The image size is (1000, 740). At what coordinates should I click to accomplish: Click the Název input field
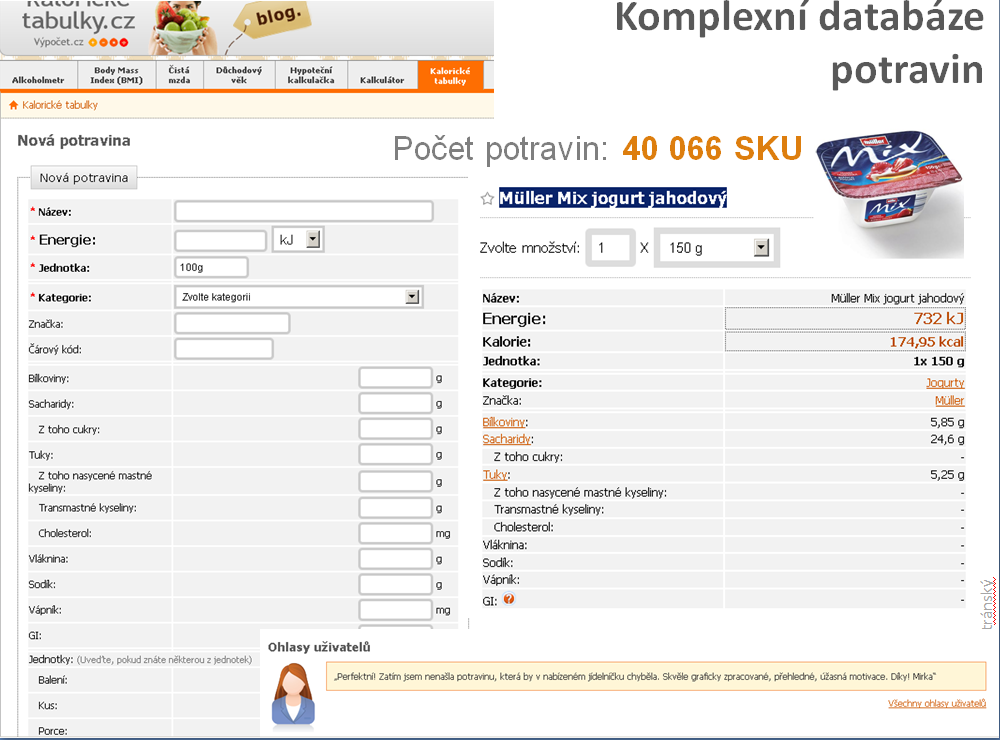(x=304, y=211)
